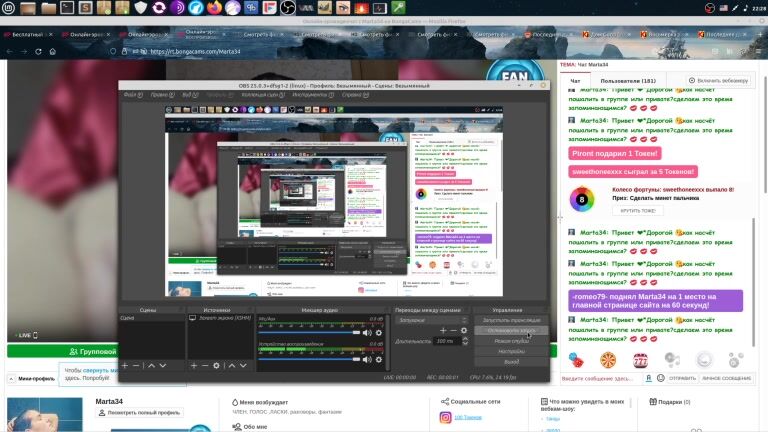Adjust transition duration 300 ms stepper
Viewport: 768px width, 432px height.
click(x=456, y=341)
